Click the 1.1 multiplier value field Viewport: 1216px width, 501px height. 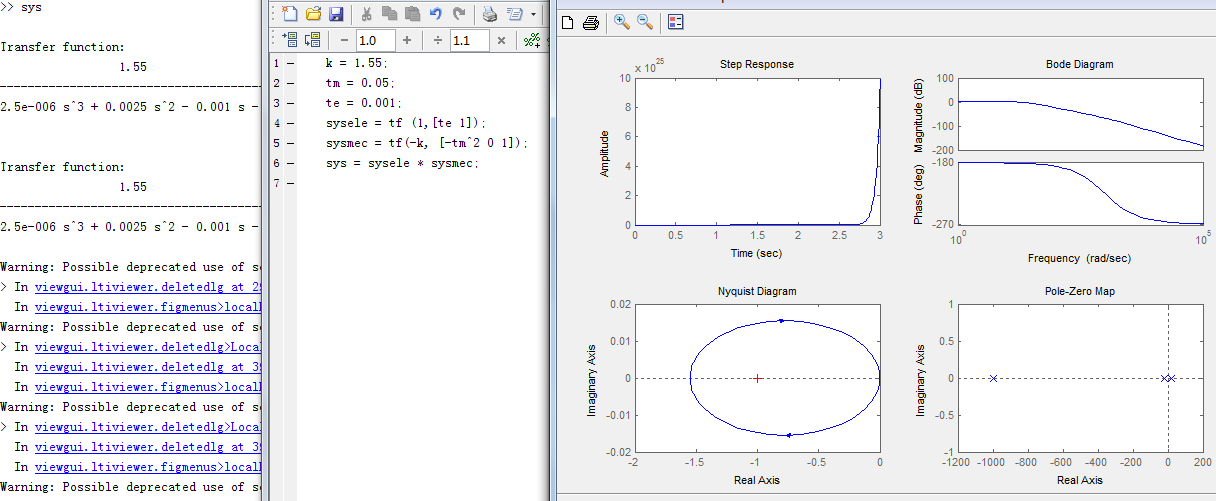click(x=468, y=40)
